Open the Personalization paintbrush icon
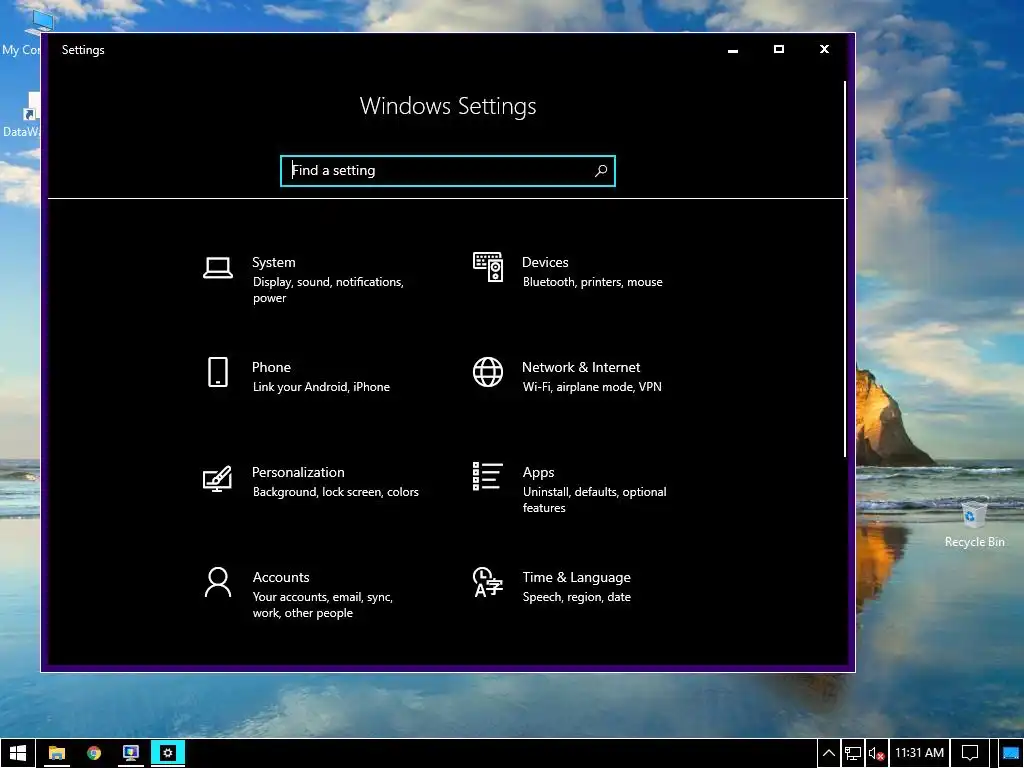1024x768 pixels. (217, 479)
